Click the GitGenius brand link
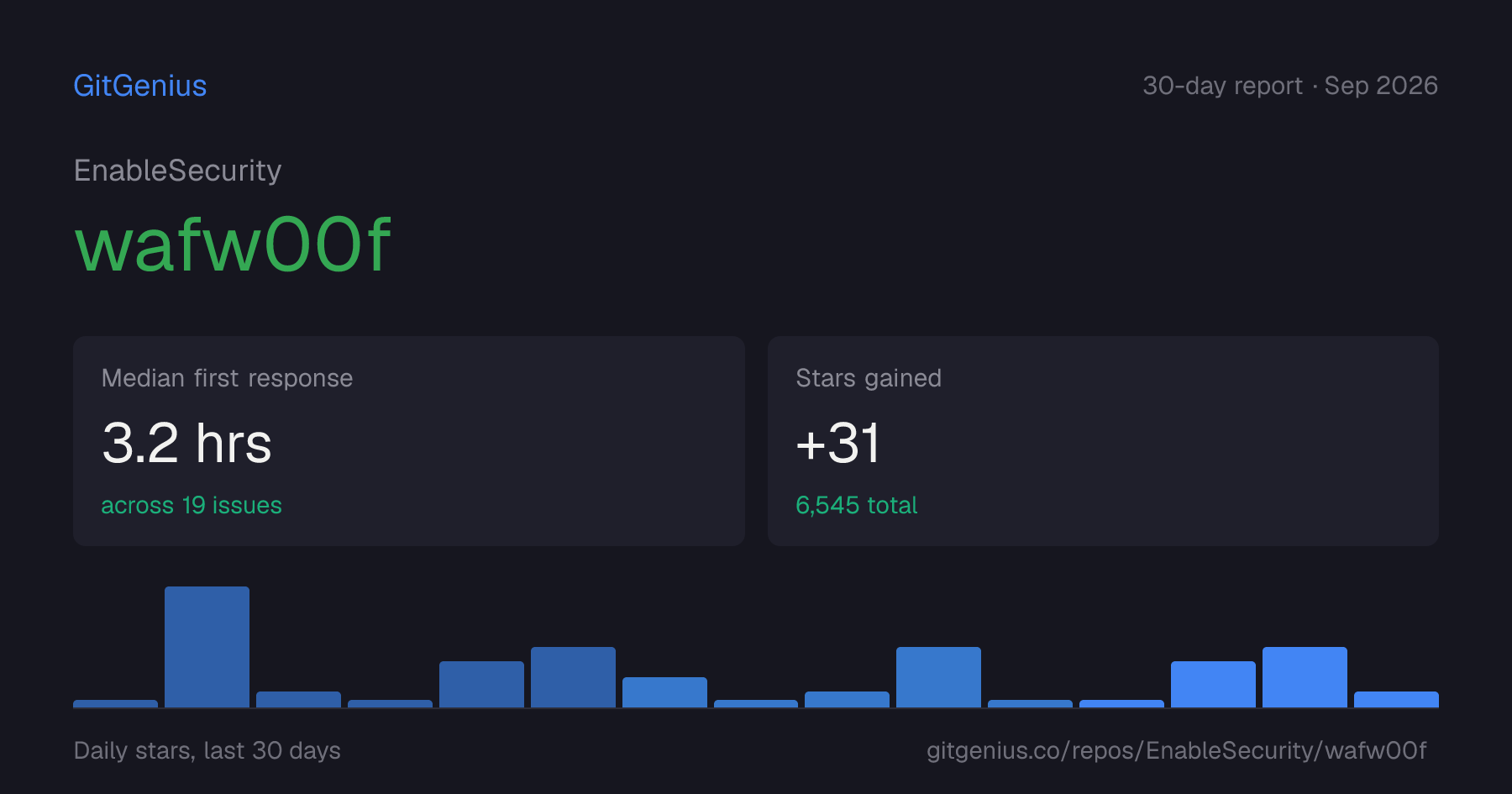Screen dimensions: 1512x794 coord(140,86)
